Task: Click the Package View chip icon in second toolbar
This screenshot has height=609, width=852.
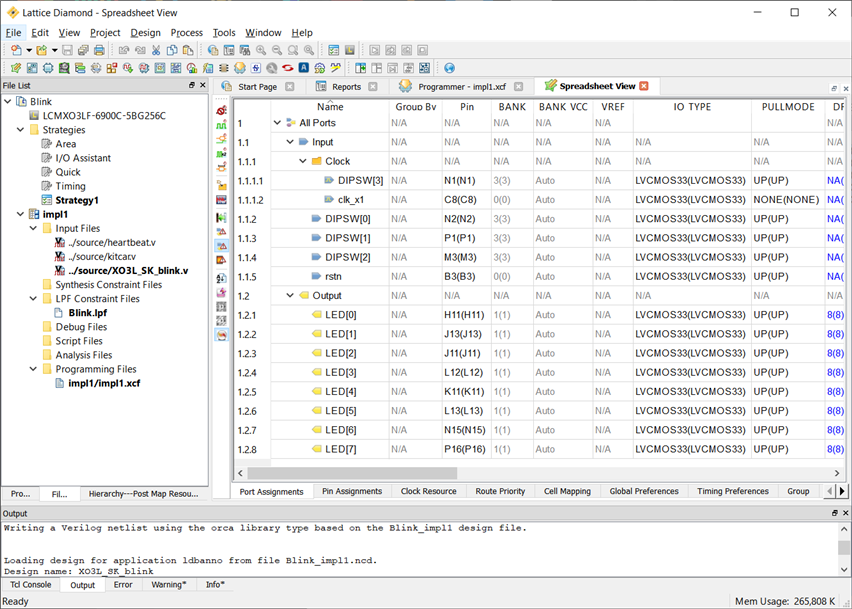Action: pyautogui.click(x=48, y=68)
